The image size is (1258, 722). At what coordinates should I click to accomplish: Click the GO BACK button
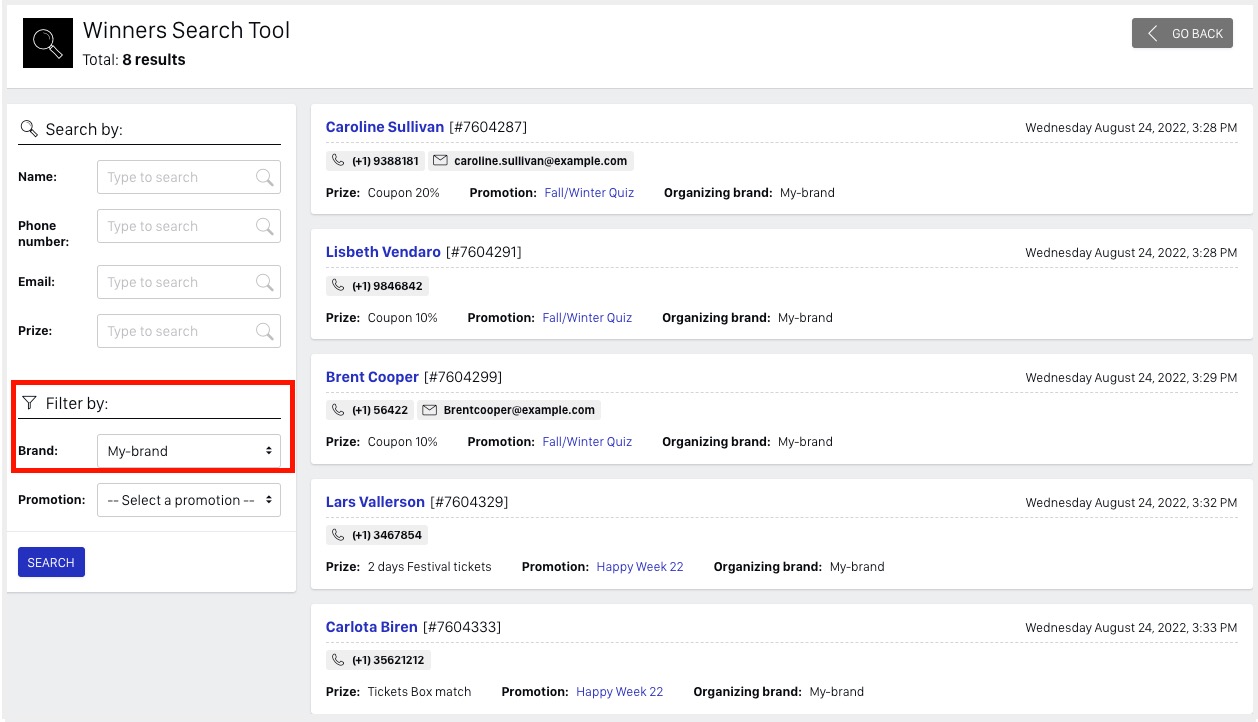tap(1182, 33)
